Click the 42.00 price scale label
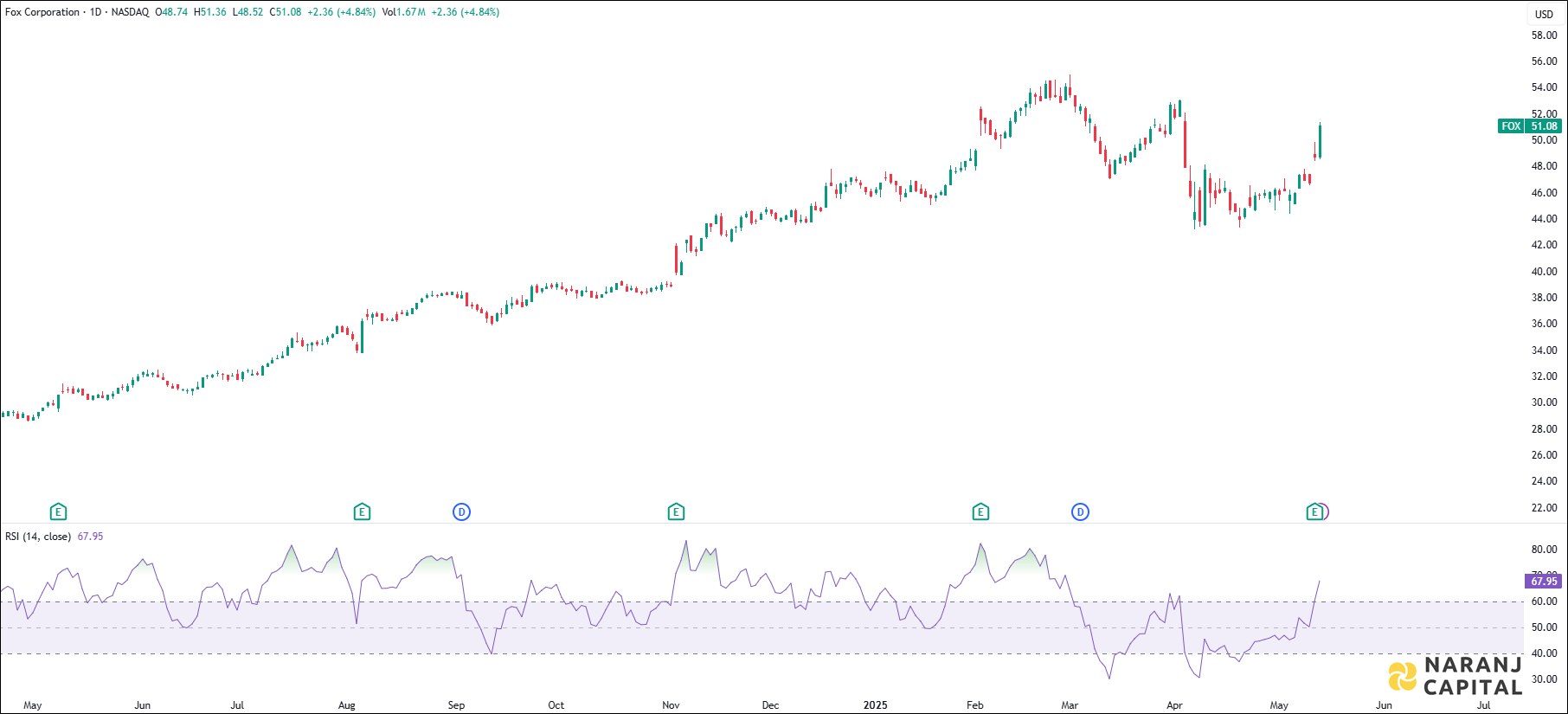Image resolution: width=1568 pixels, height=714 pixels. point(1544,245)
